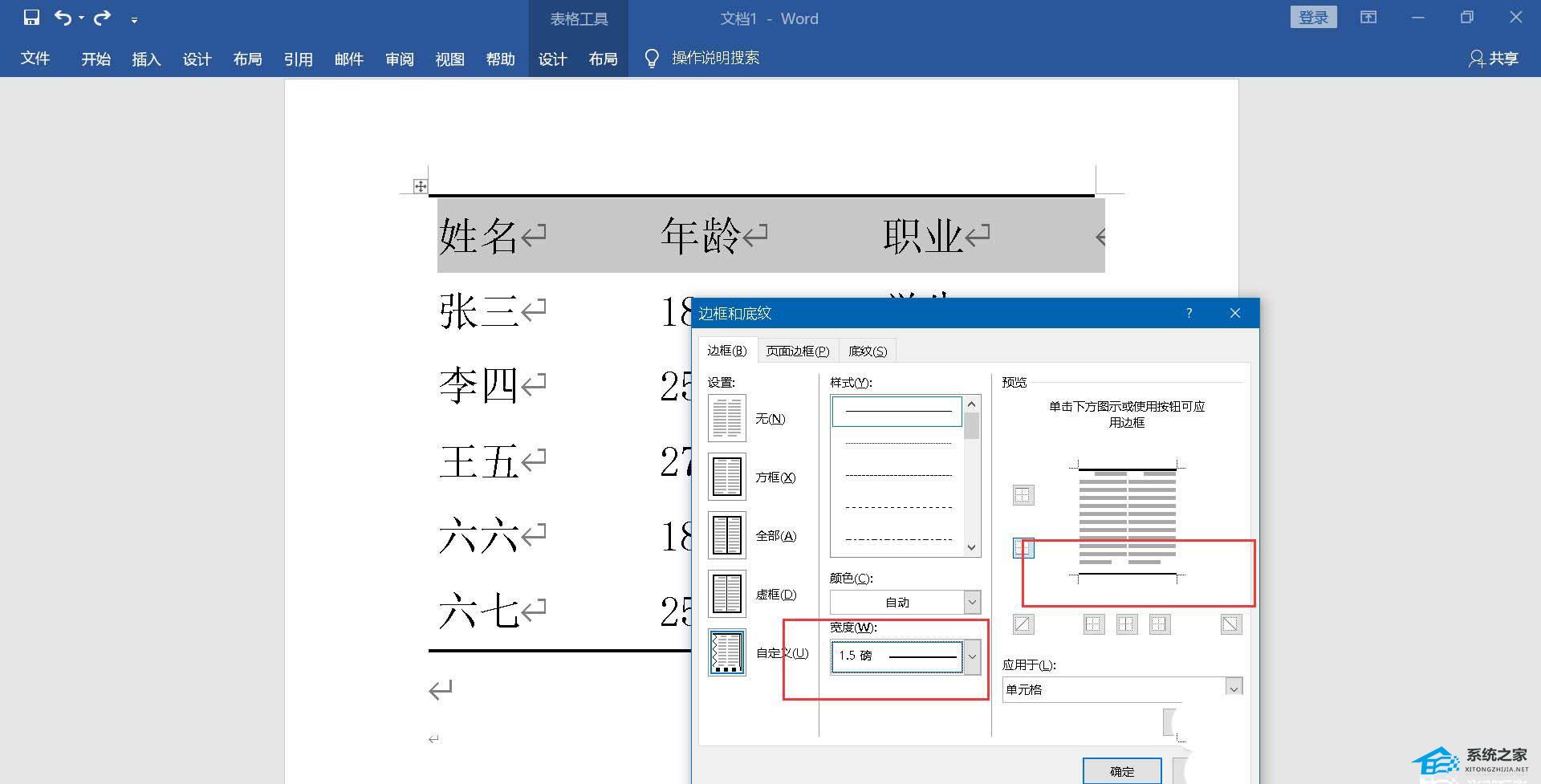Choose the 全部 all-borders setting
Screen dimensions: 1541x784
point(727,535)
